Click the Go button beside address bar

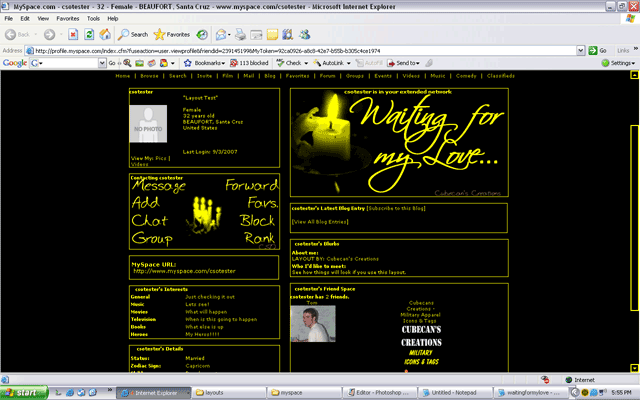pos(598,51)
